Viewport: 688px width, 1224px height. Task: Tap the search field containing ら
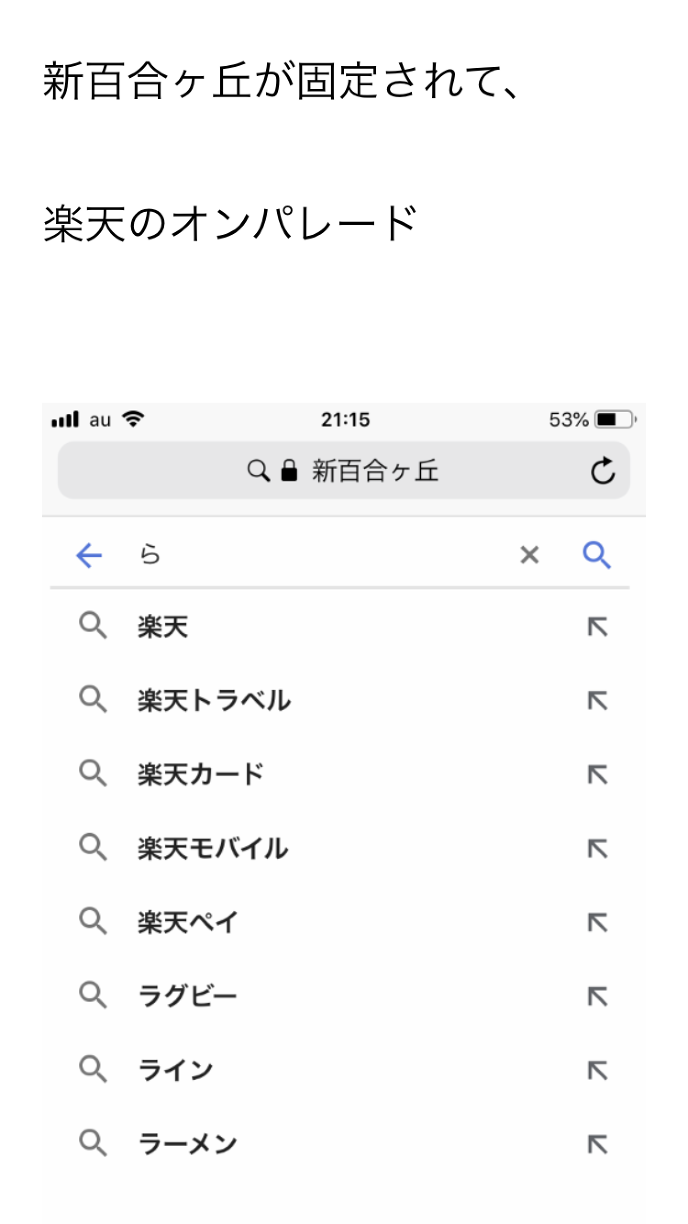tap(320, 556)
